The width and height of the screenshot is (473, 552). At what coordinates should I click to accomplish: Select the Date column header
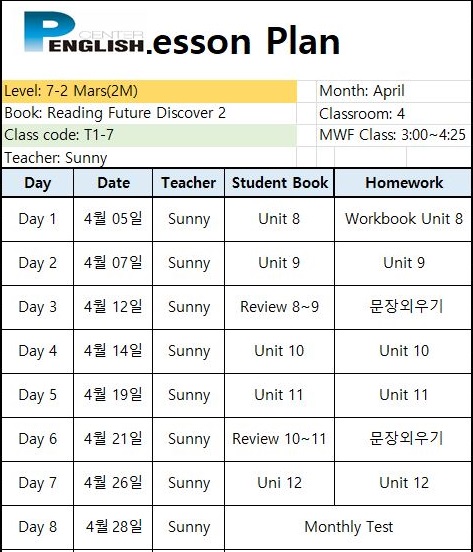tap(113, 183)
